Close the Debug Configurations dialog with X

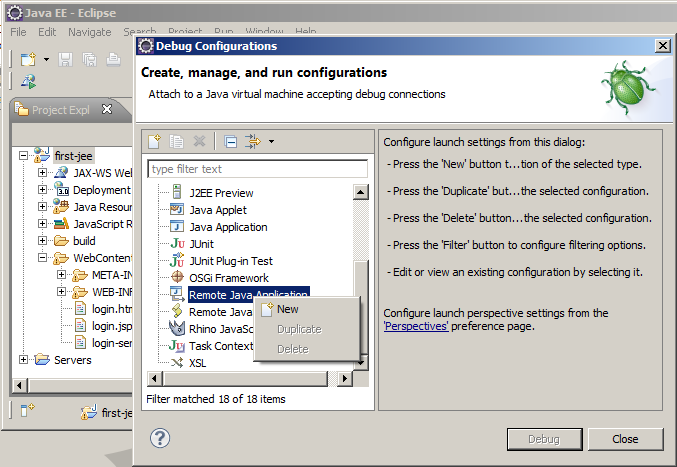coord(663,46)
